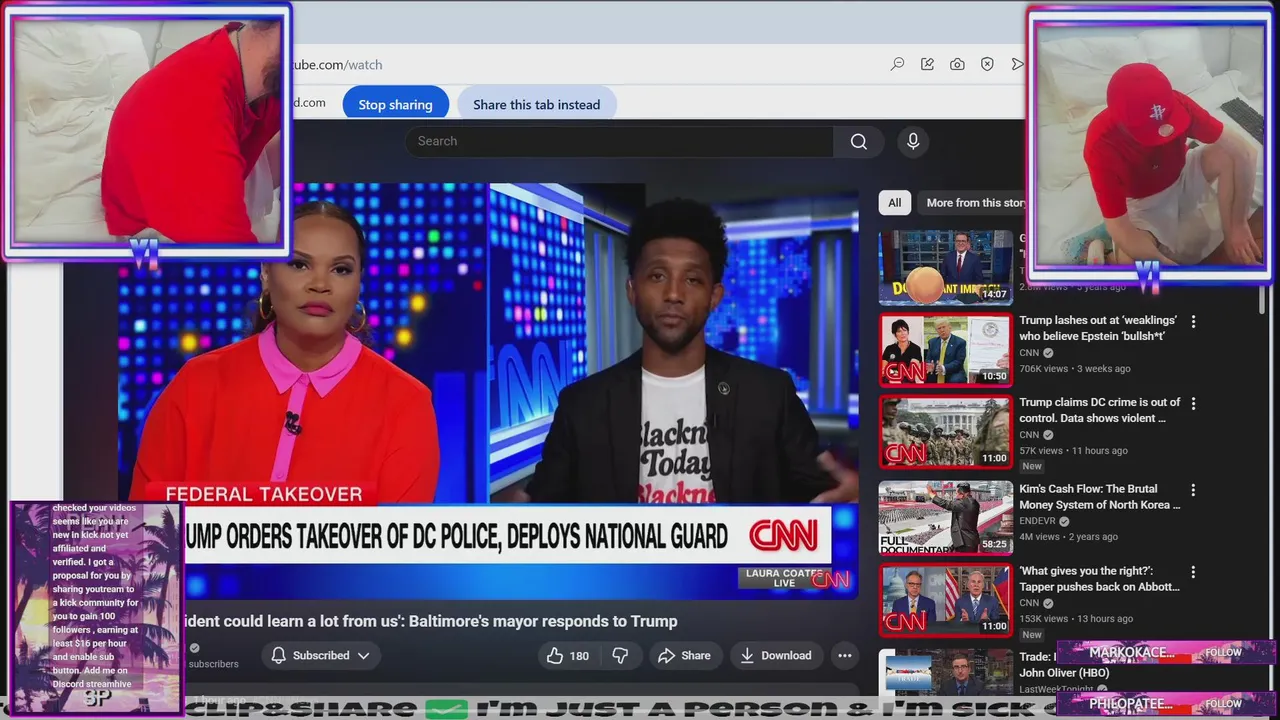The width and height of the screenshot is (1280, 720).
Task: Click the thumbs-down dislike icon
Action: 620,656
